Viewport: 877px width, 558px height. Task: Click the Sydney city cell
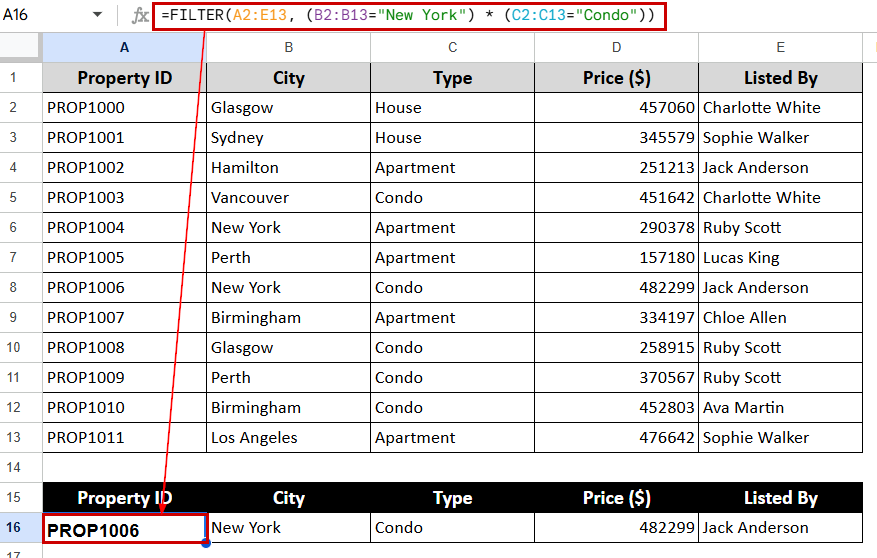[289, 138]
